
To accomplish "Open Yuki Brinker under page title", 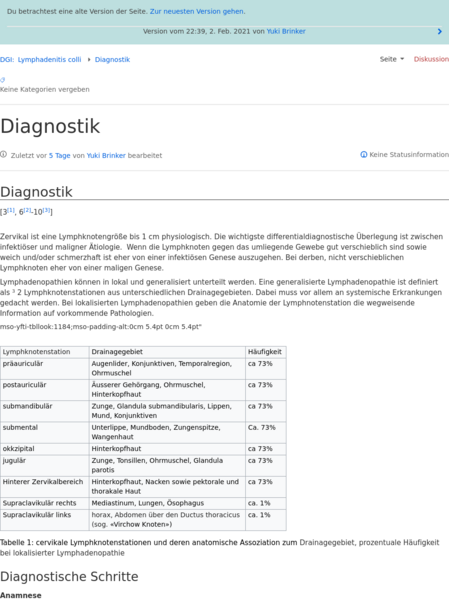I will click(106, 155).
